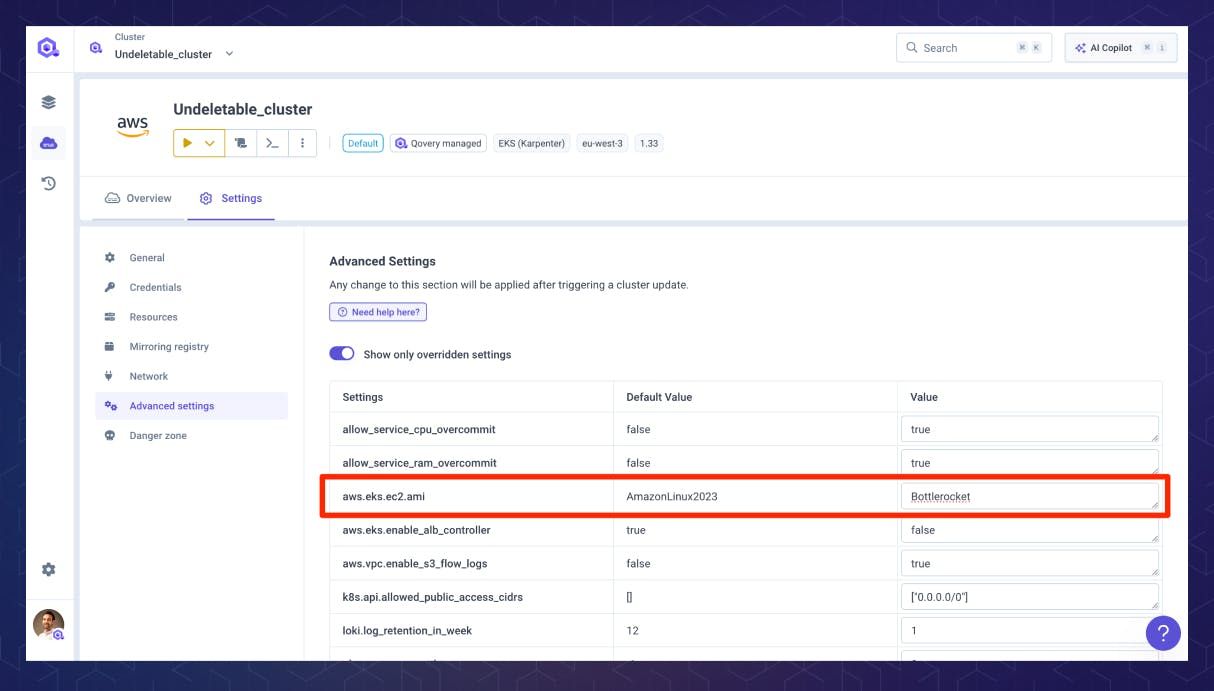
Task: Click the Qovery logo icon
Action: pyautogui.click(x=48, y=47)
